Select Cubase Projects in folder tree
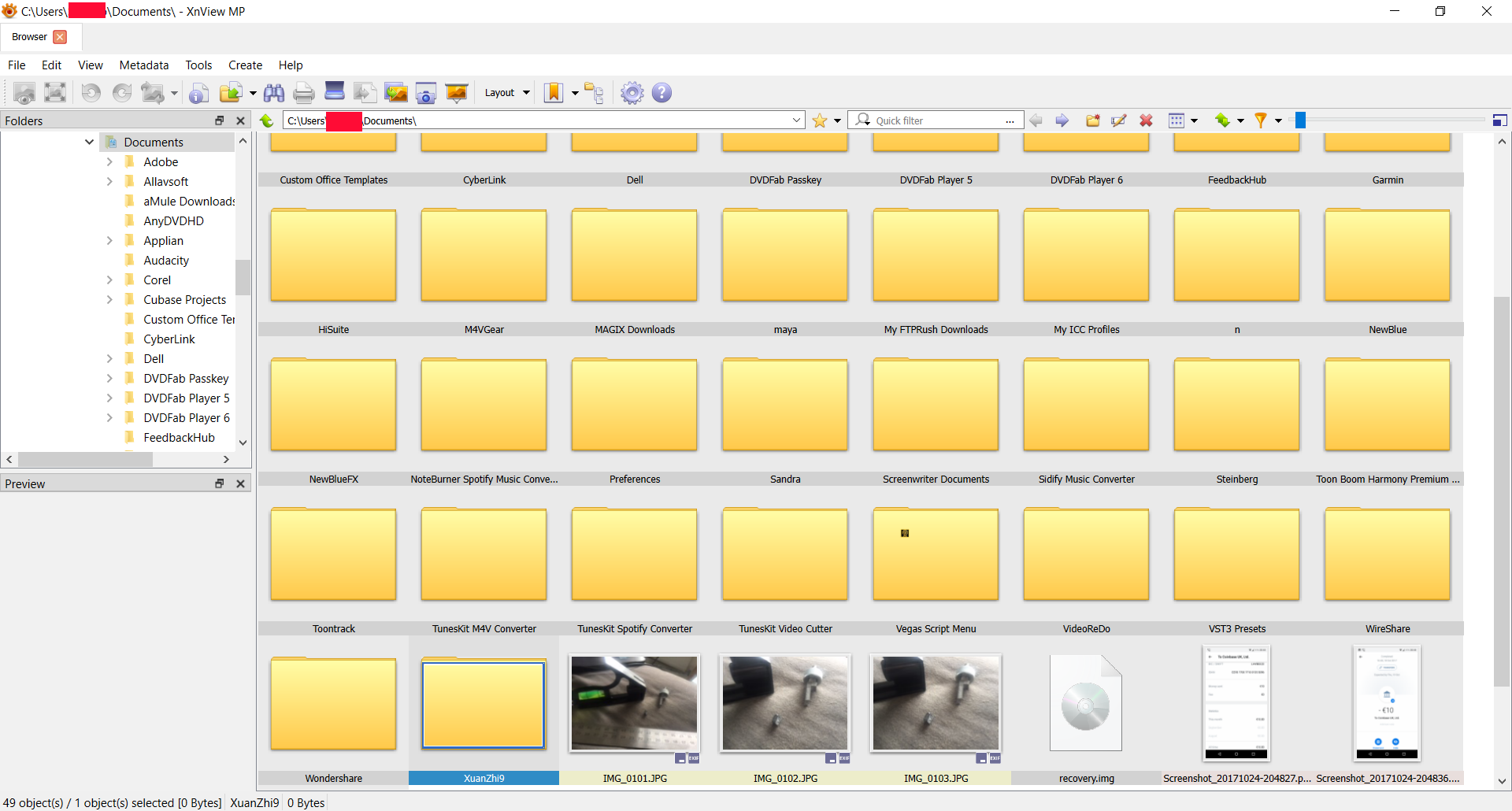 coord(184,300)
